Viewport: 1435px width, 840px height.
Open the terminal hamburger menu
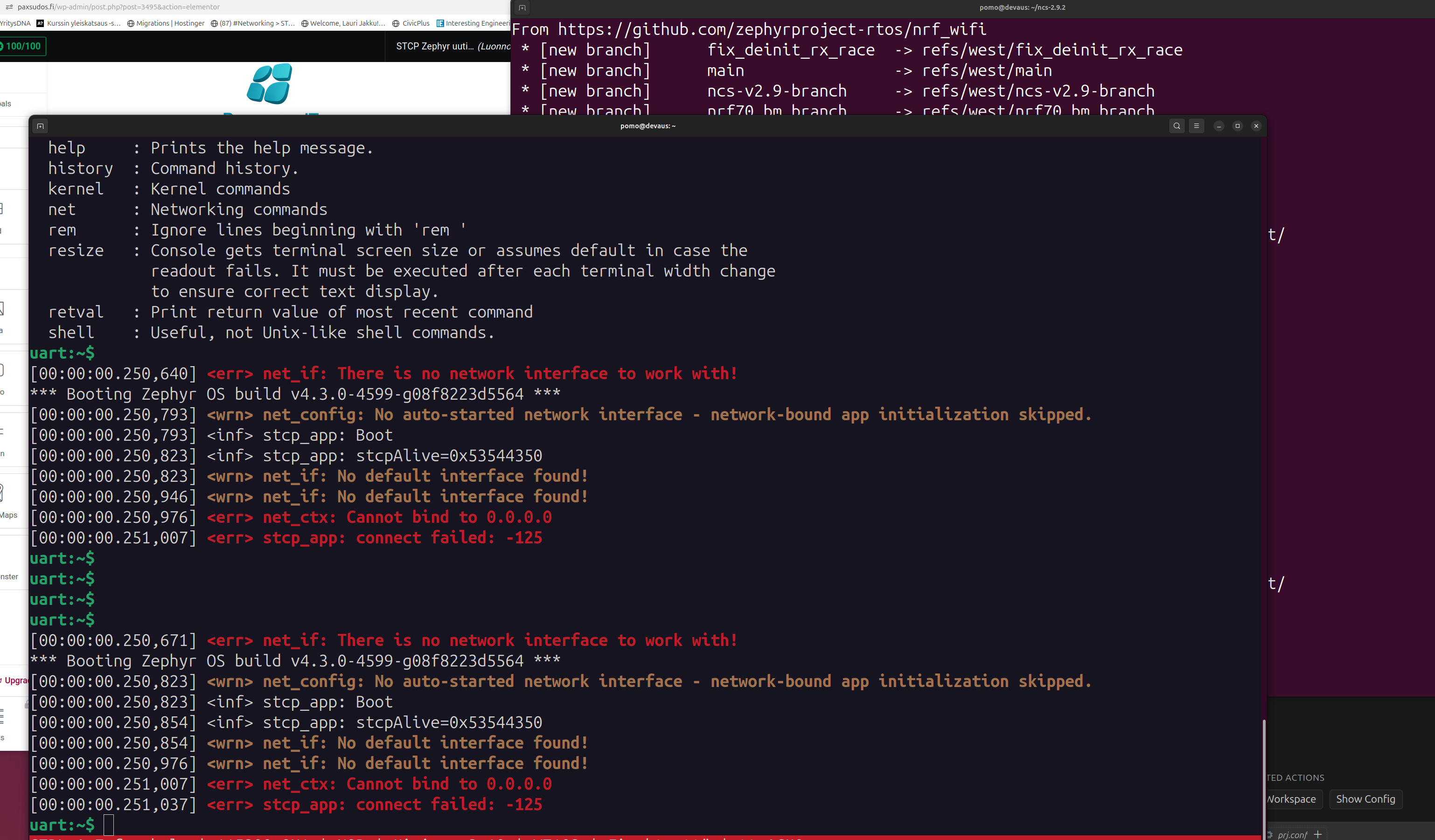click(x=1197, y=126)
